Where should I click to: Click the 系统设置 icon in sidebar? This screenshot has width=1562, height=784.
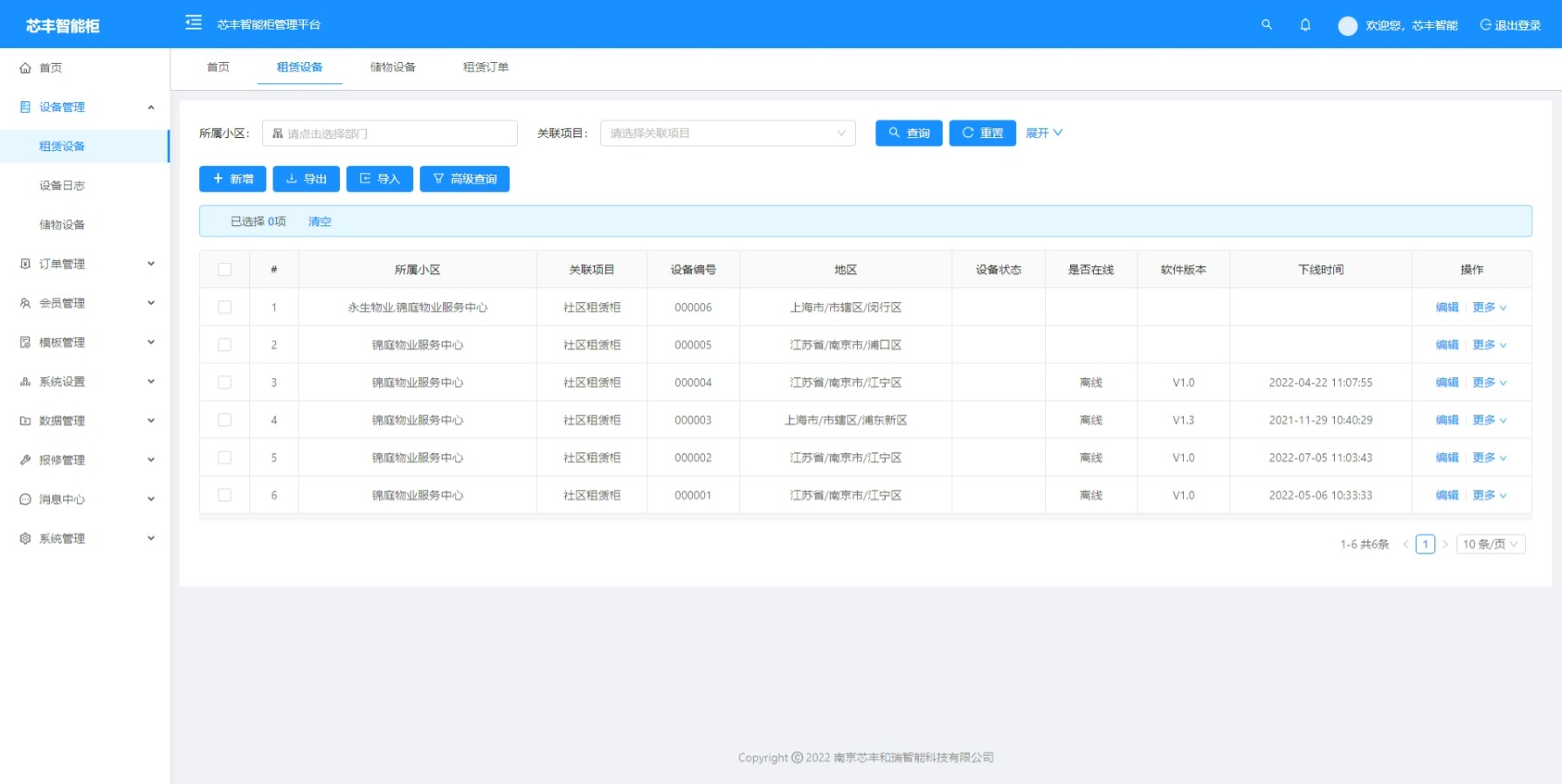(25, 382)
